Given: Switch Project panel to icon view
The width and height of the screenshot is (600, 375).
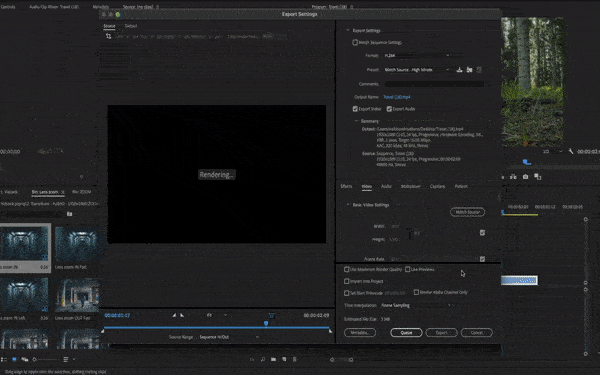Looking at the screenshot, I should 15,359.
